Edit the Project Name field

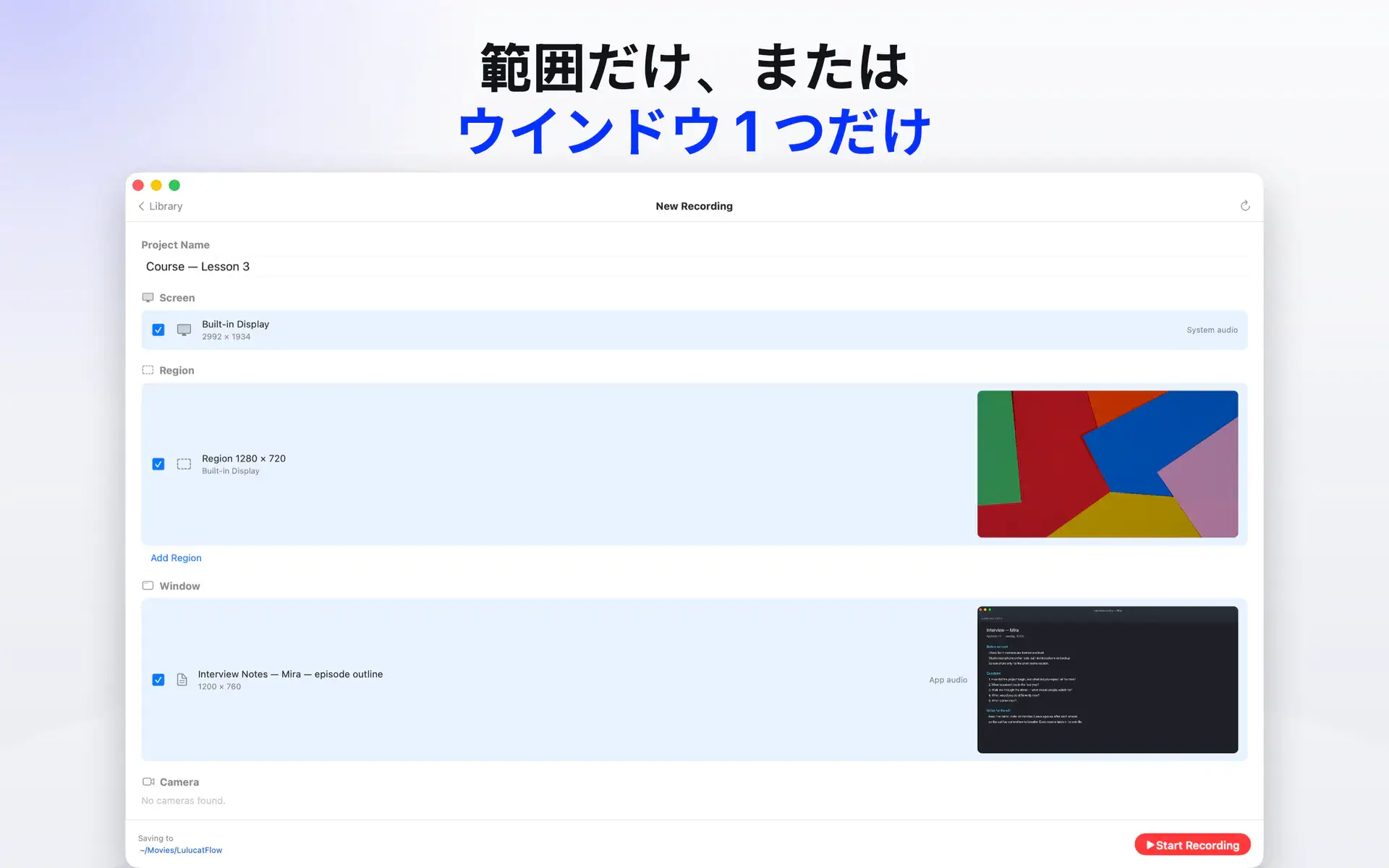tap(694, 266)
